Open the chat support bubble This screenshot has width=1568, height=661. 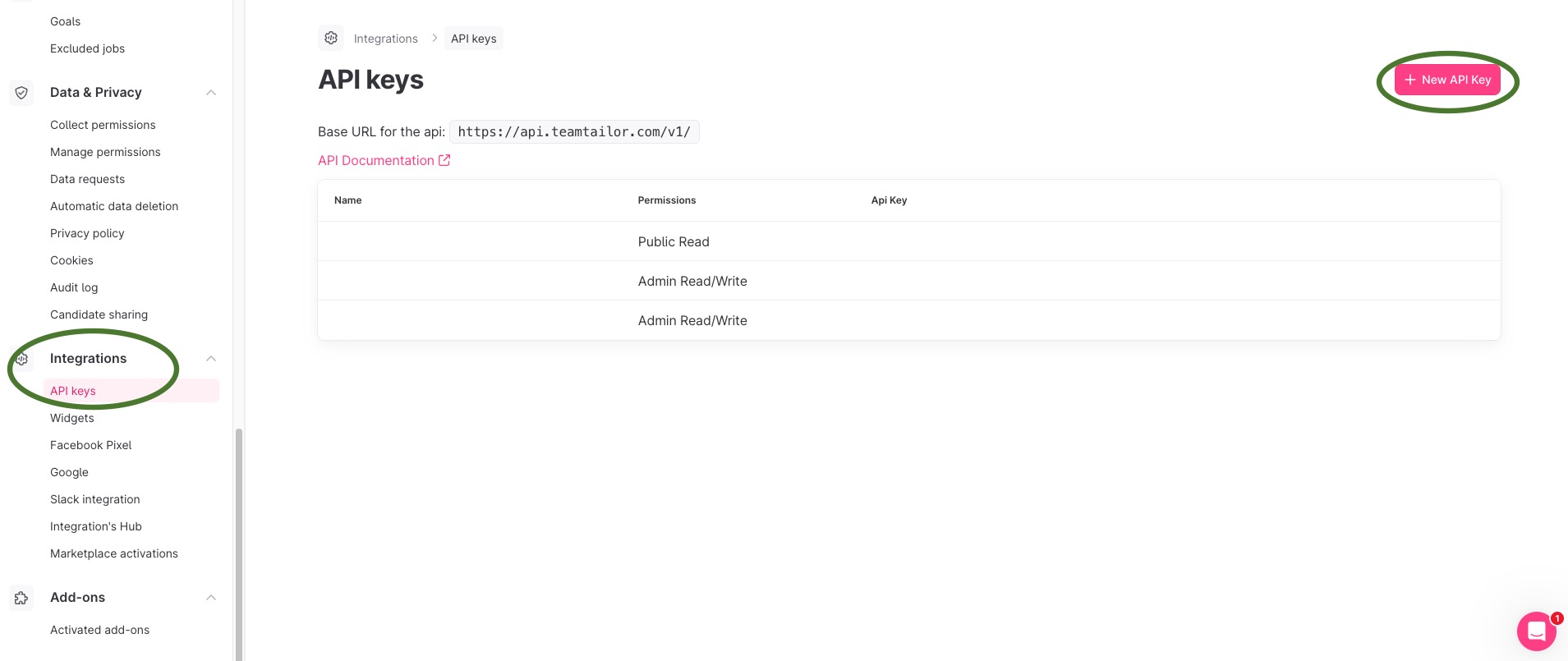pos(1537,631)
